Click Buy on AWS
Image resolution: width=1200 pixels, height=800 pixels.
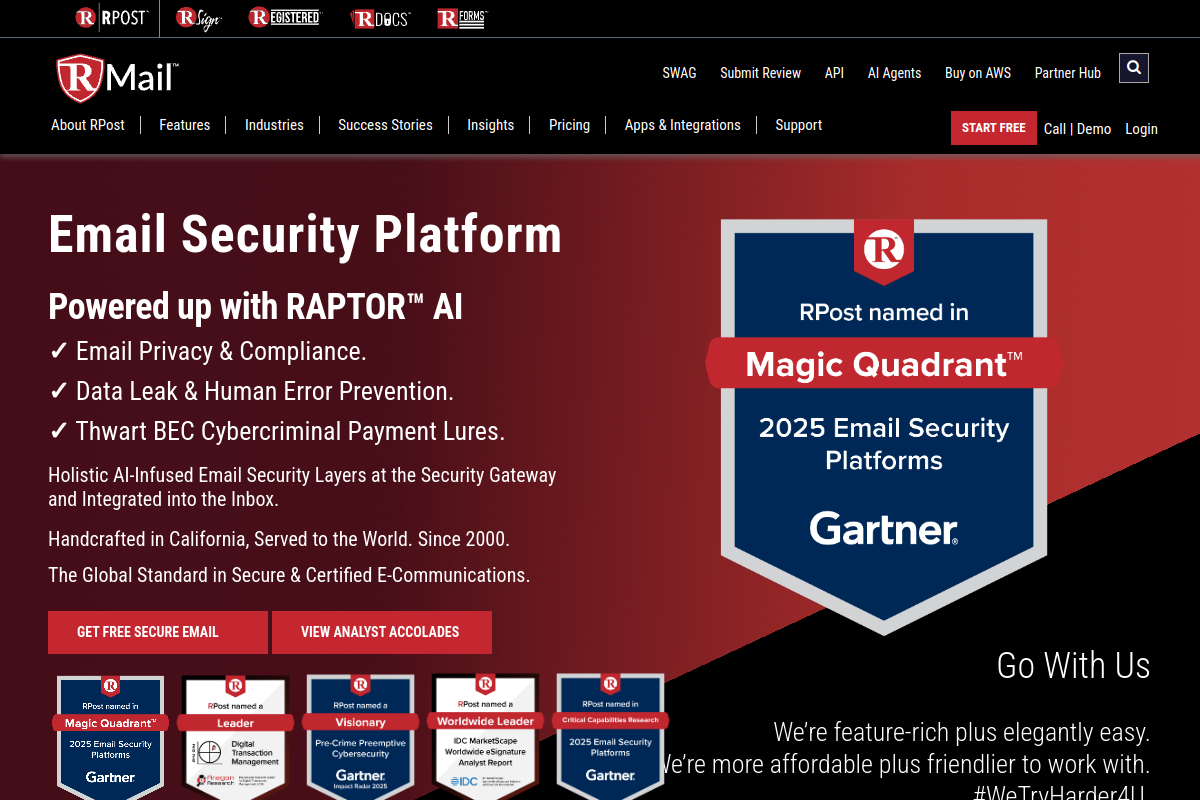tap(978, 73)
